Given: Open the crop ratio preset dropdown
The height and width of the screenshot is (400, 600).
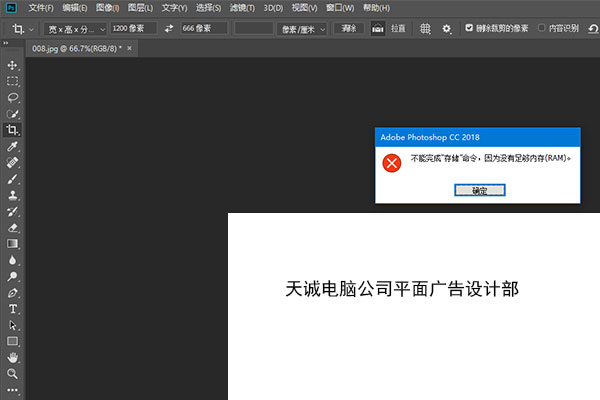Looking at the screenshot, I should coord(76,28).
